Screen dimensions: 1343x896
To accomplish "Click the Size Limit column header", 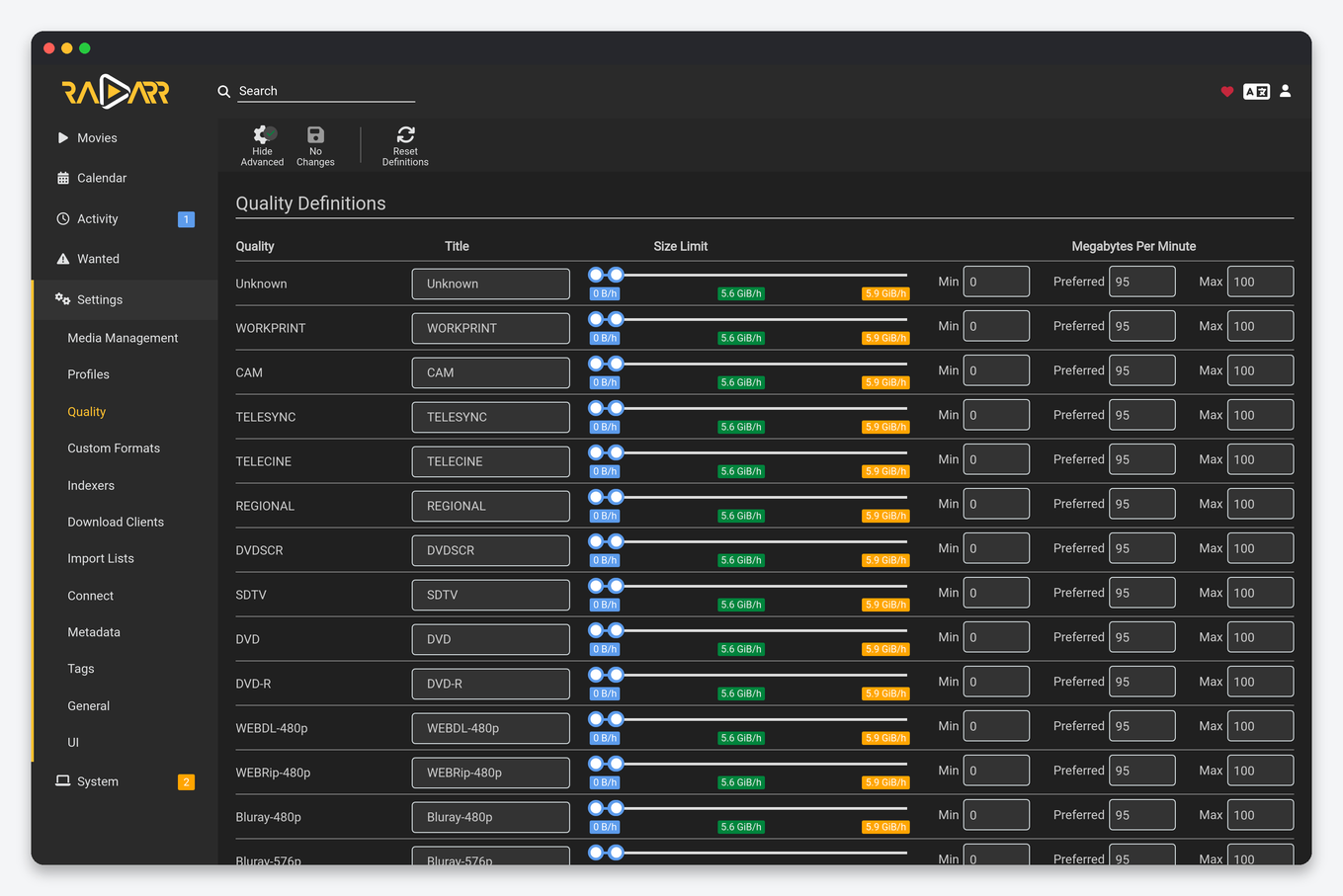I will pyautogui.click(x=680, y=246).
